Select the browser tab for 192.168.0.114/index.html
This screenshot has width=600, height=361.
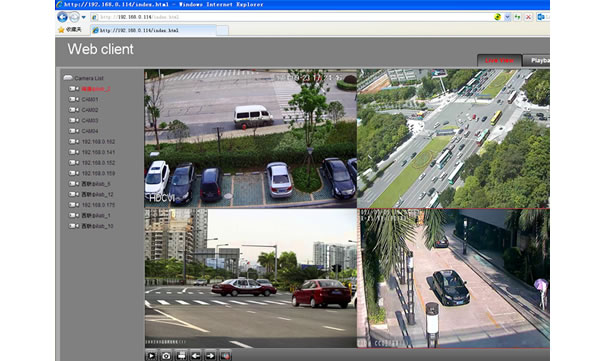153,30
